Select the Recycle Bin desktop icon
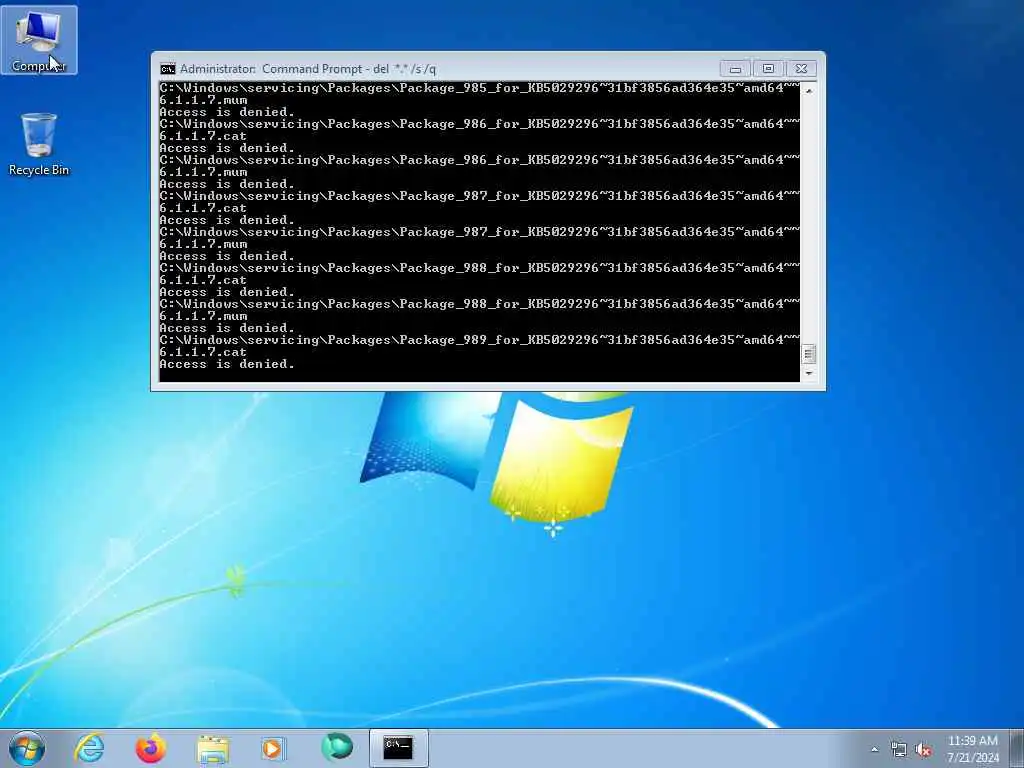Screen dimensions: 1024x768 [x=39, y=144]
